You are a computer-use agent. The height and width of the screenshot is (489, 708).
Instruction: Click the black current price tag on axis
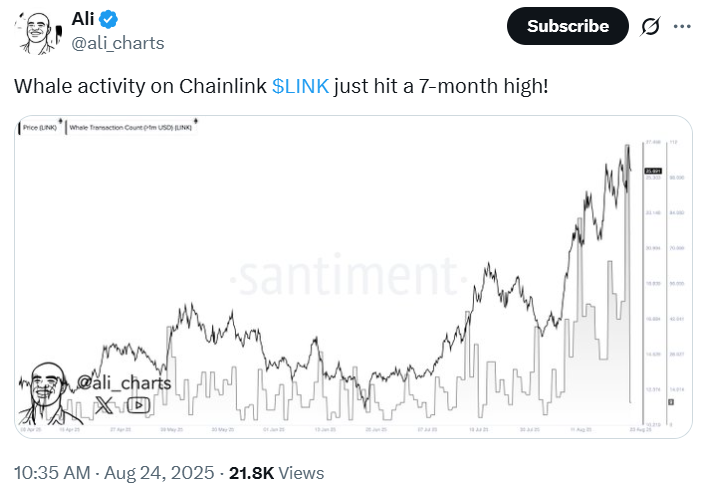653,171
